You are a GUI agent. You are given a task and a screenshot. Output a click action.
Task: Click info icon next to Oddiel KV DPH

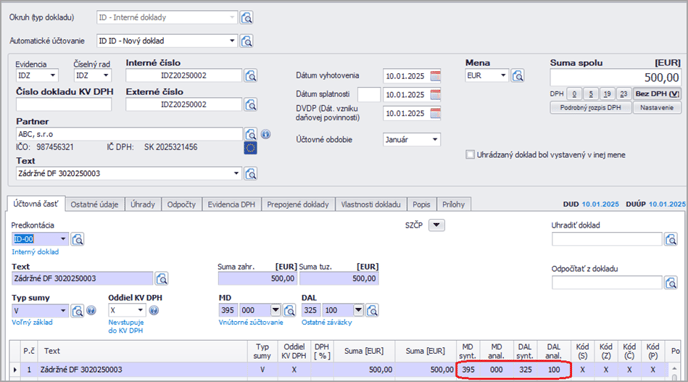pyautogui.click(x=154, y=311)
